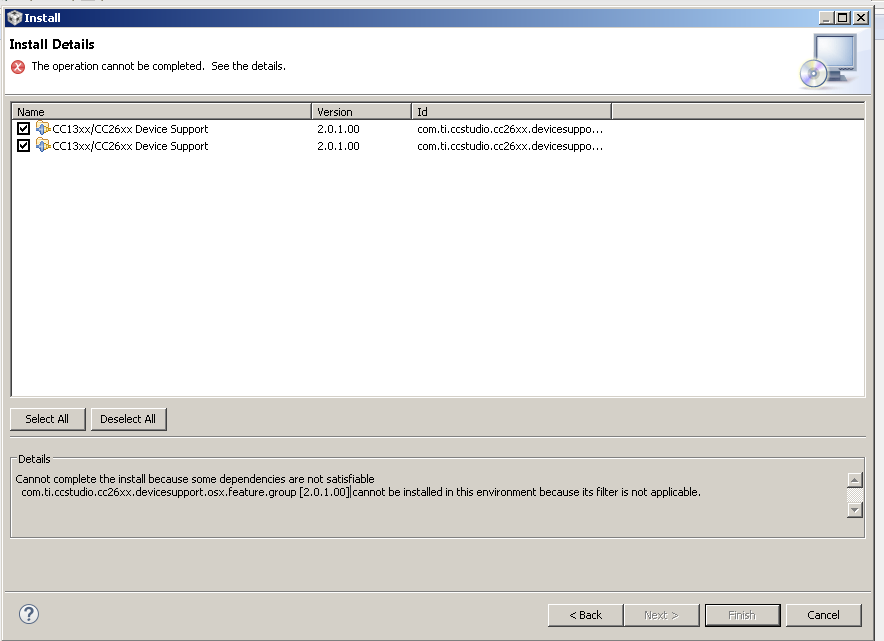Select the first row's com.ti.ccstudio Id cell

pyautogui.click(x=510, y=129)
